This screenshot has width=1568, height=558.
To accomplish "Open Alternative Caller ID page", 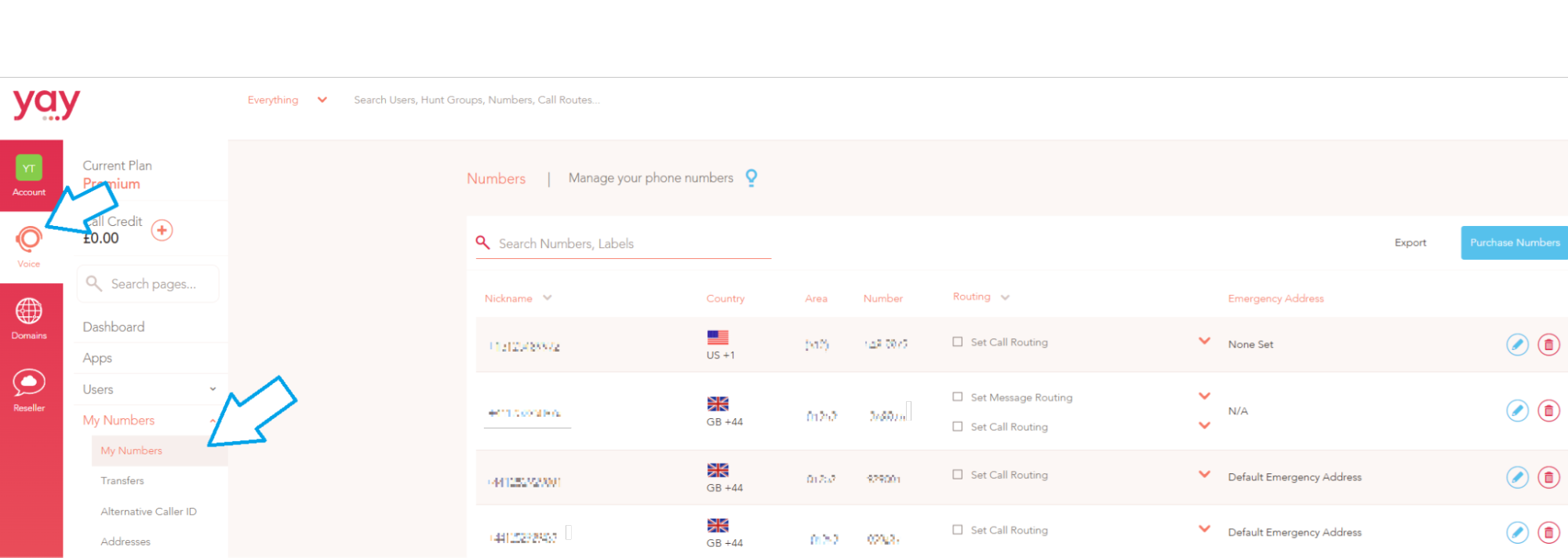I will point(149,511).
